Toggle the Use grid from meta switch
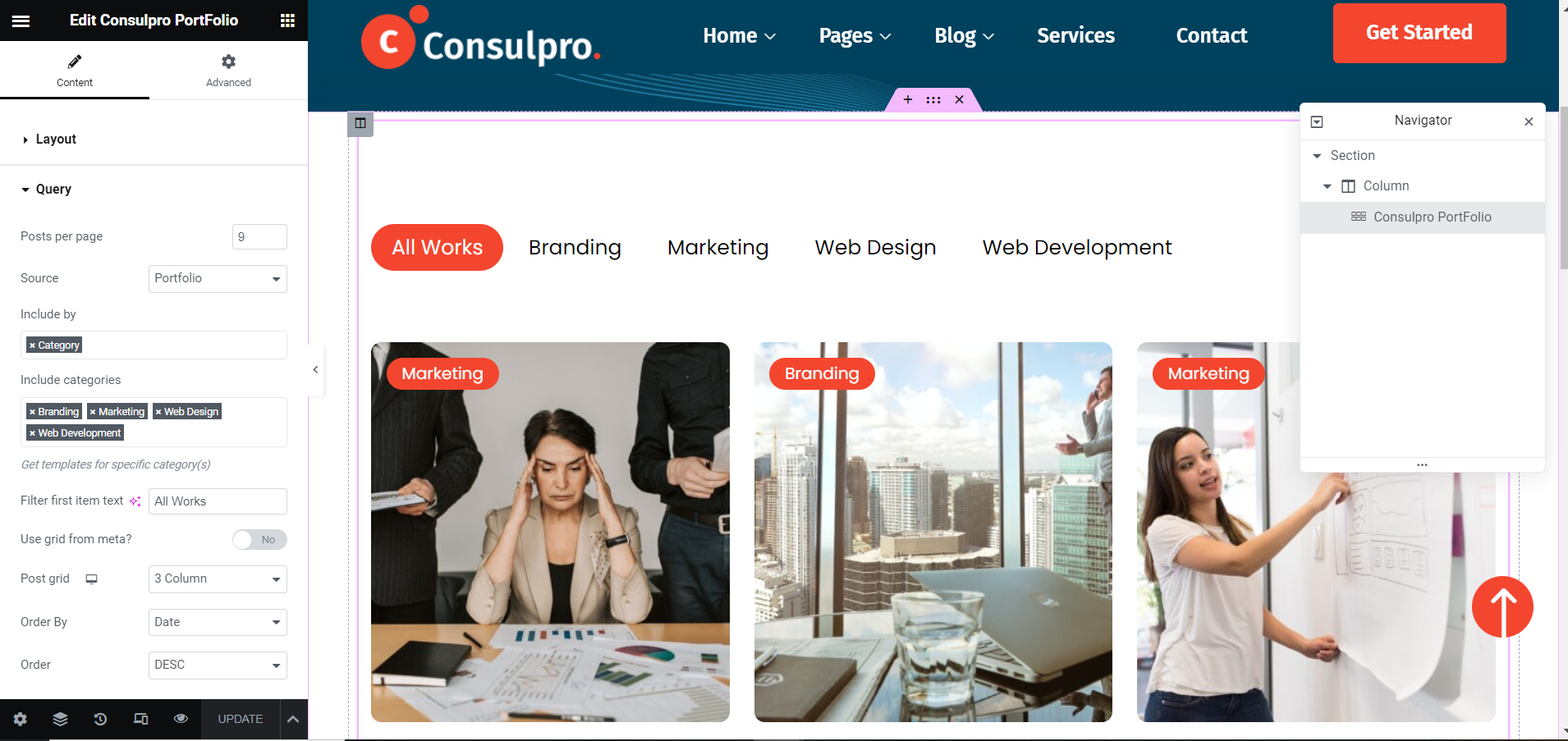 (259, 539)
